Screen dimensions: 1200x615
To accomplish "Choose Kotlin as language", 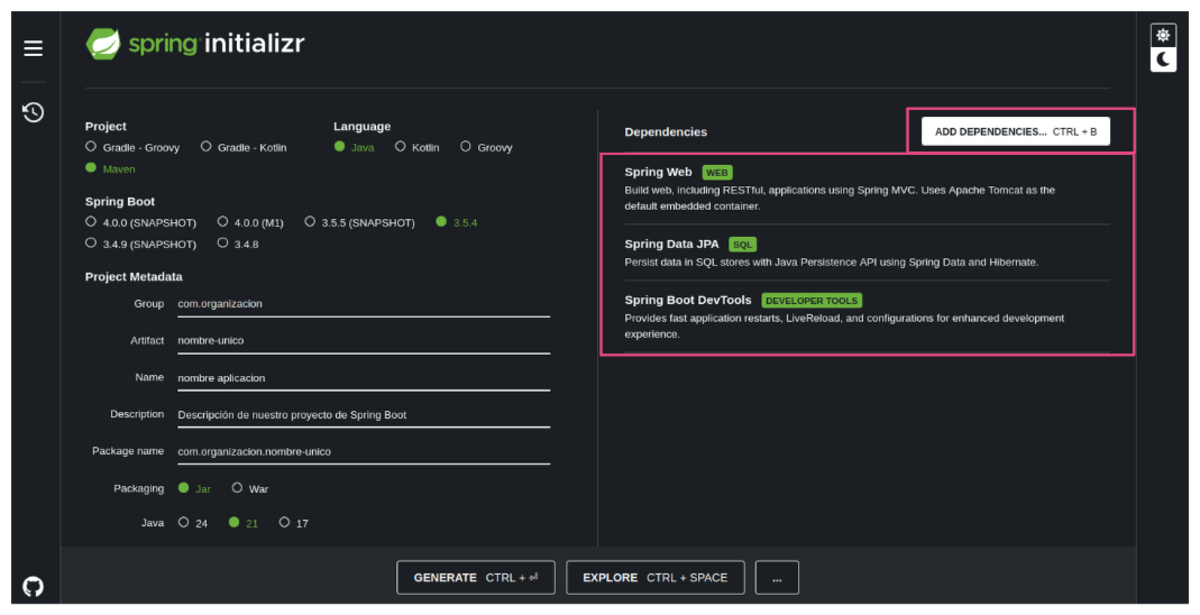I will 417,147.
